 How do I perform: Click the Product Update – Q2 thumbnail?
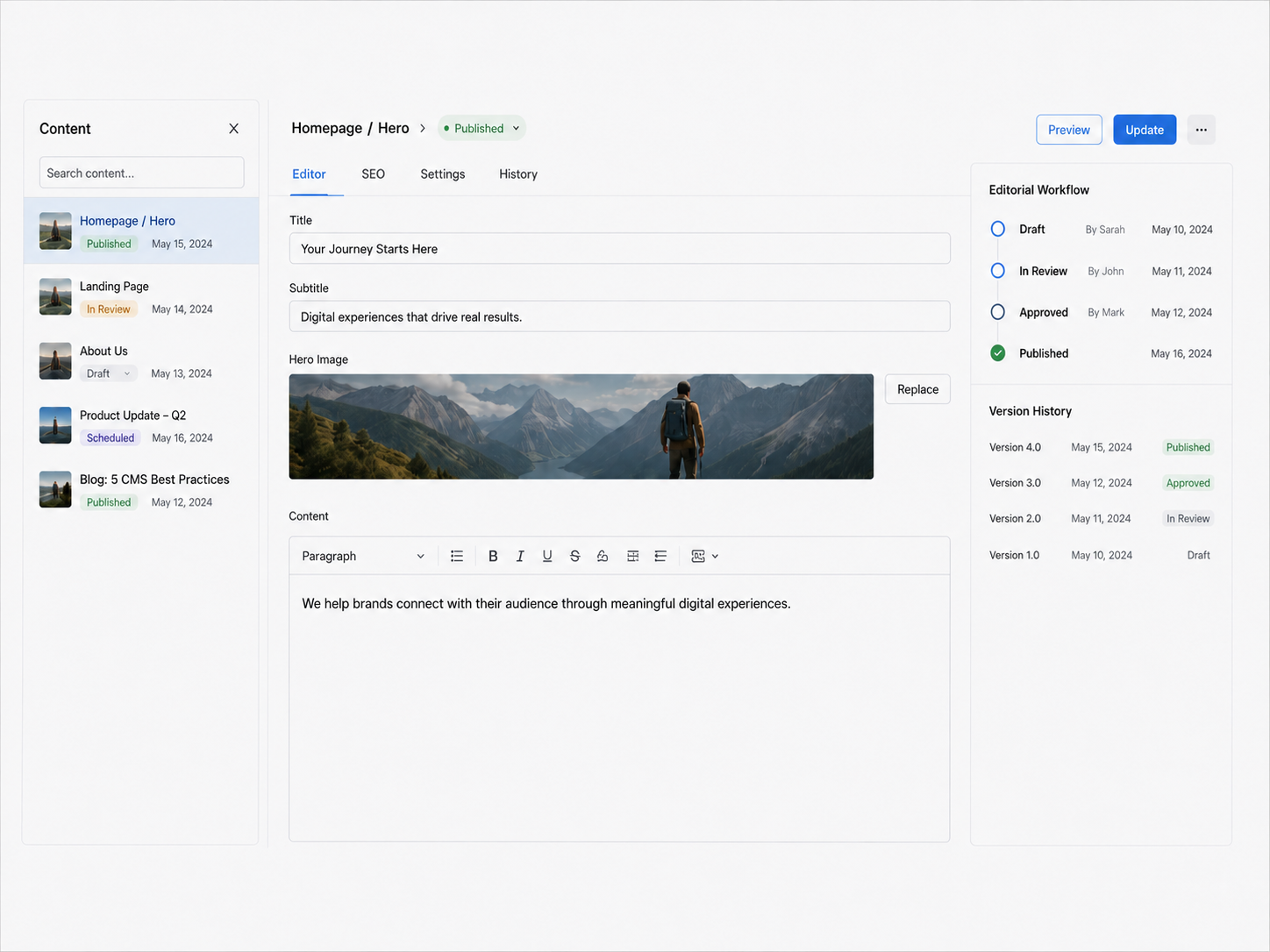click(x=55, y=425)
